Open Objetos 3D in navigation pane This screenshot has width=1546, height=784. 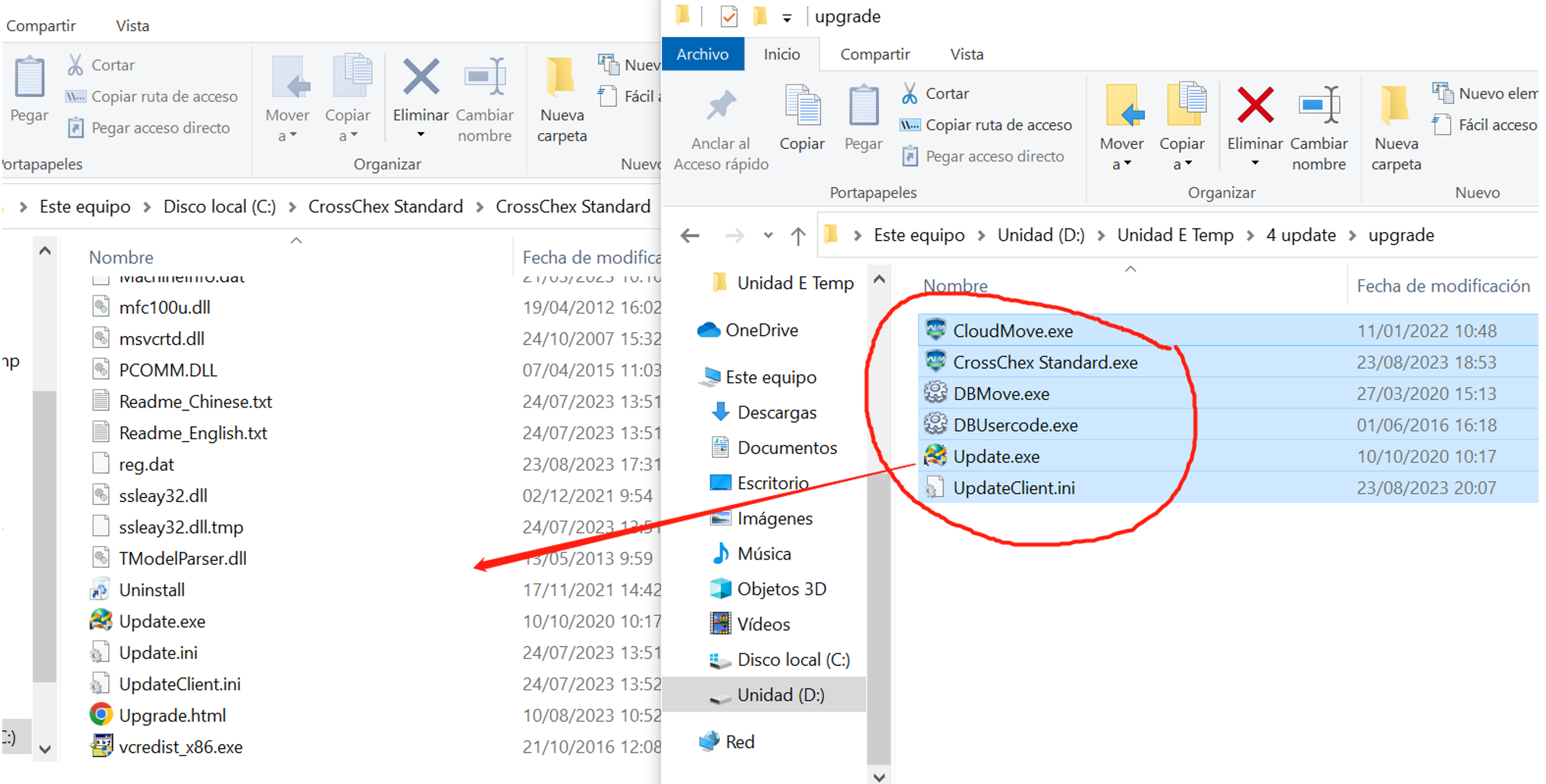pyautogui.click(x=768, y=589)
